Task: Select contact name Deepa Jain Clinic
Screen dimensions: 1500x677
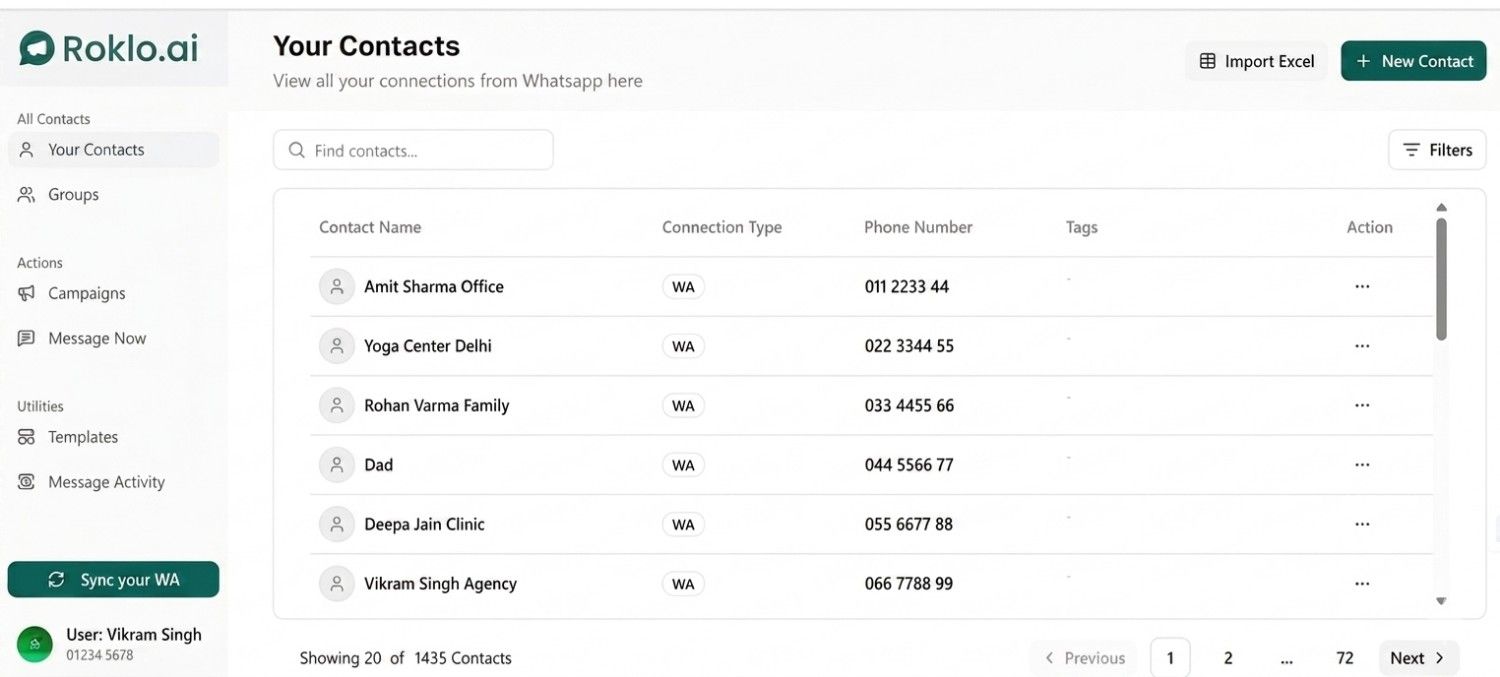Action: [424, 524]
